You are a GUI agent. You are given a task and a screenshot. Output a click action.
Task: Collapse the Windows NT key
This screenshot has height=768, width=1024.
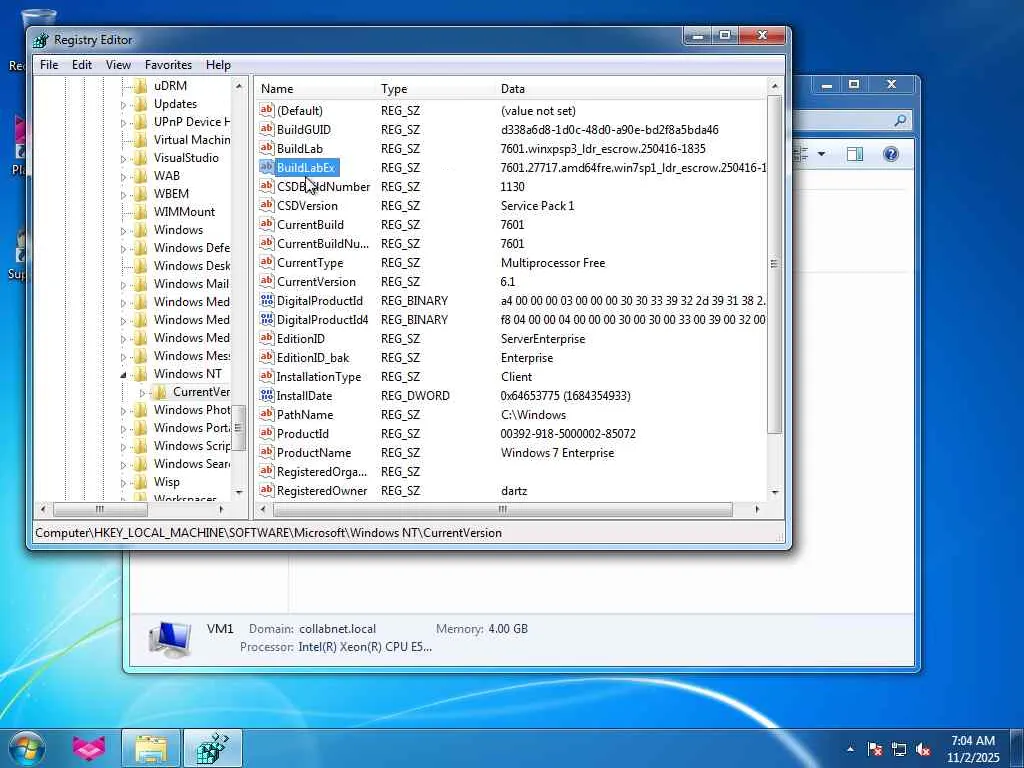point(123,375)
